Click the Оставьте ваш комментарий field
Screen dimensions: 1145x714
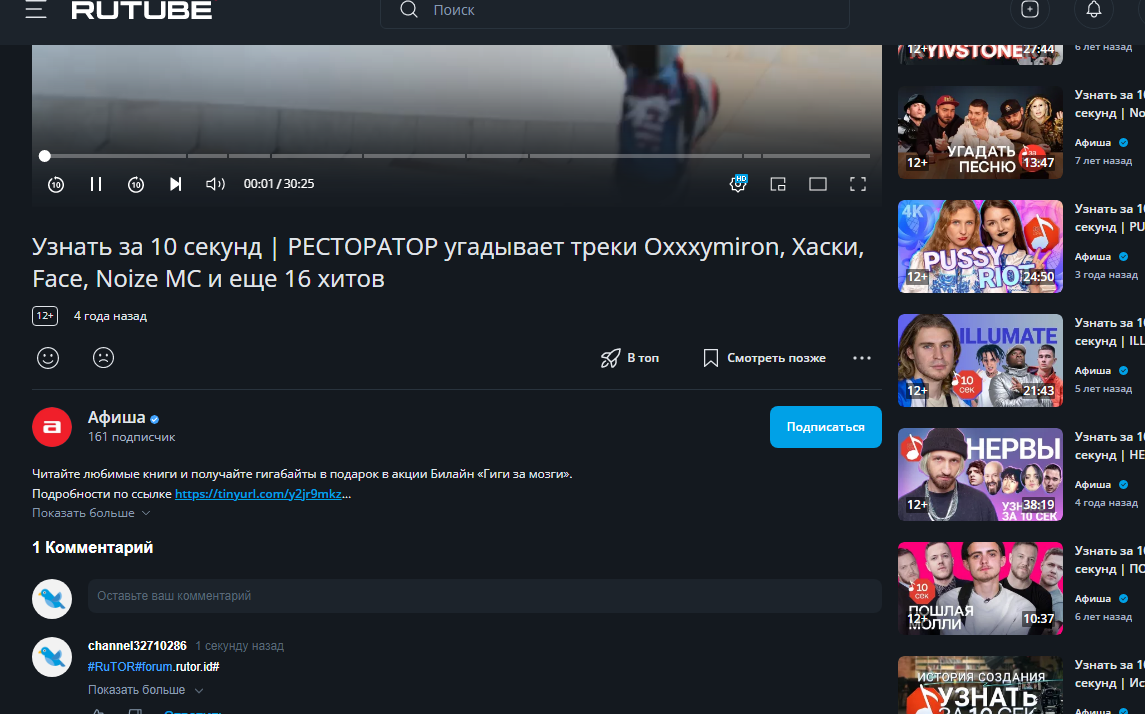pos(485,596)
